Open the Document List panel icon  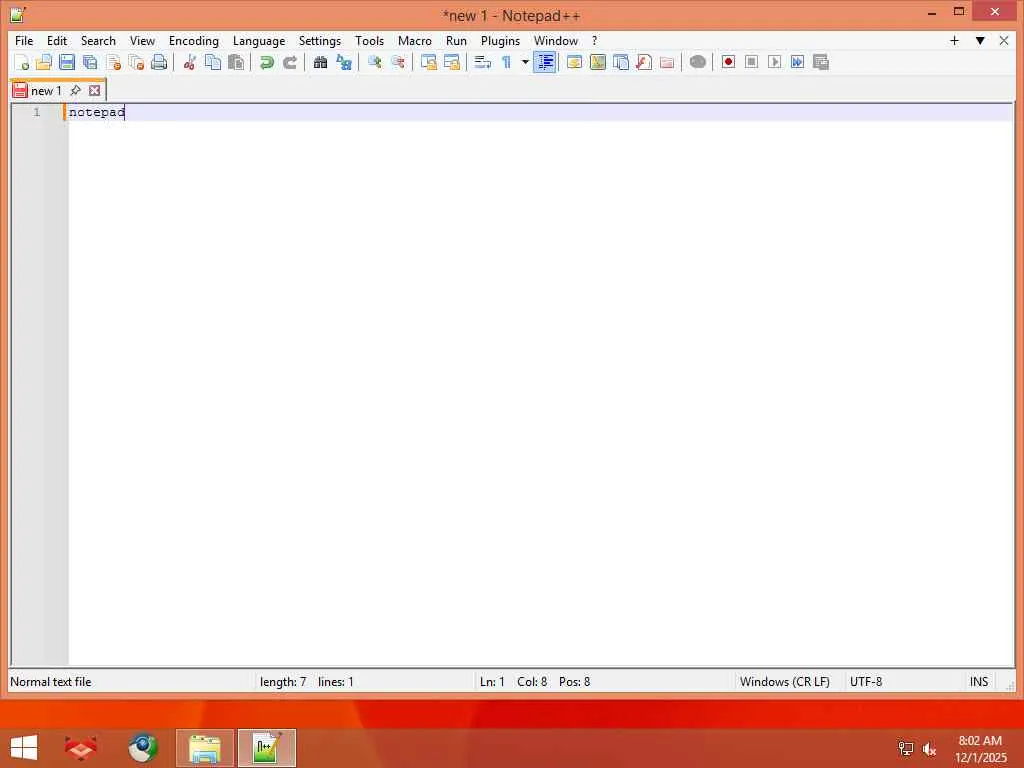pos(620,62)
